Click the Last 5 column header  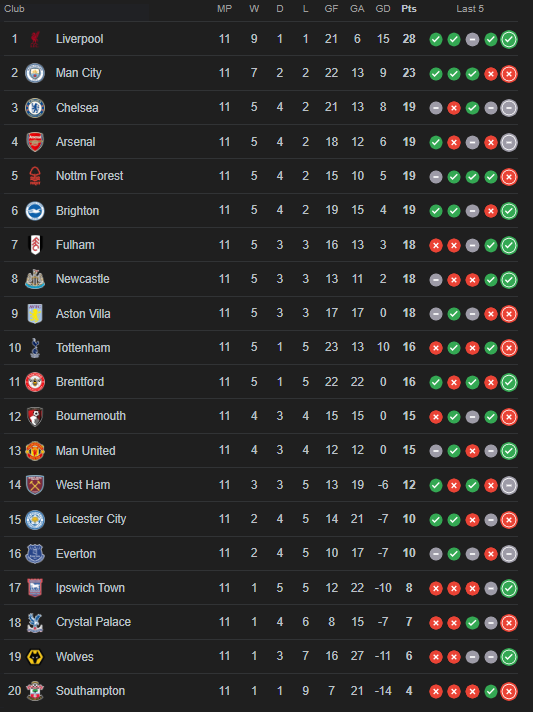pos(470,9)
